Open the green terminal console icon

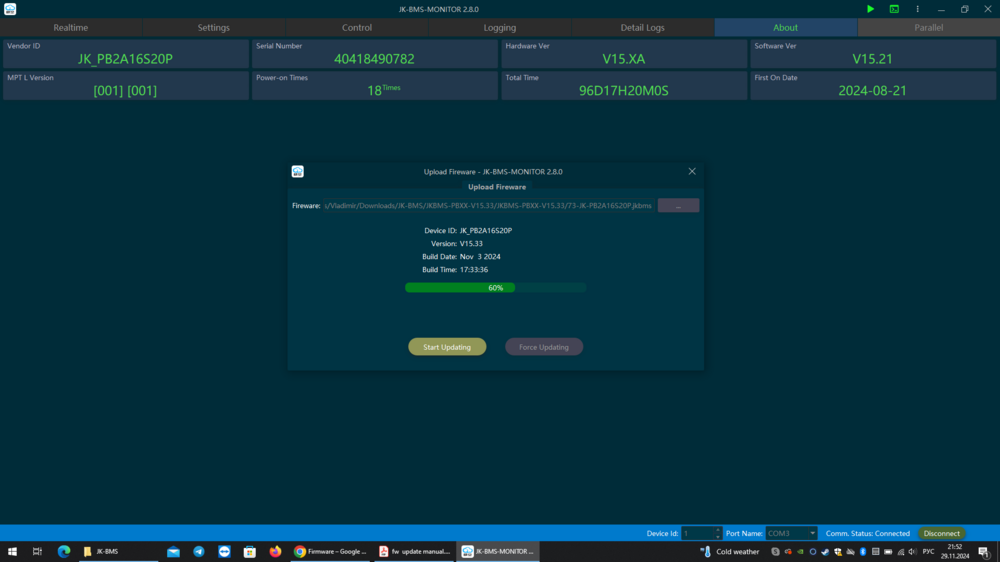(x=894, y=9)
